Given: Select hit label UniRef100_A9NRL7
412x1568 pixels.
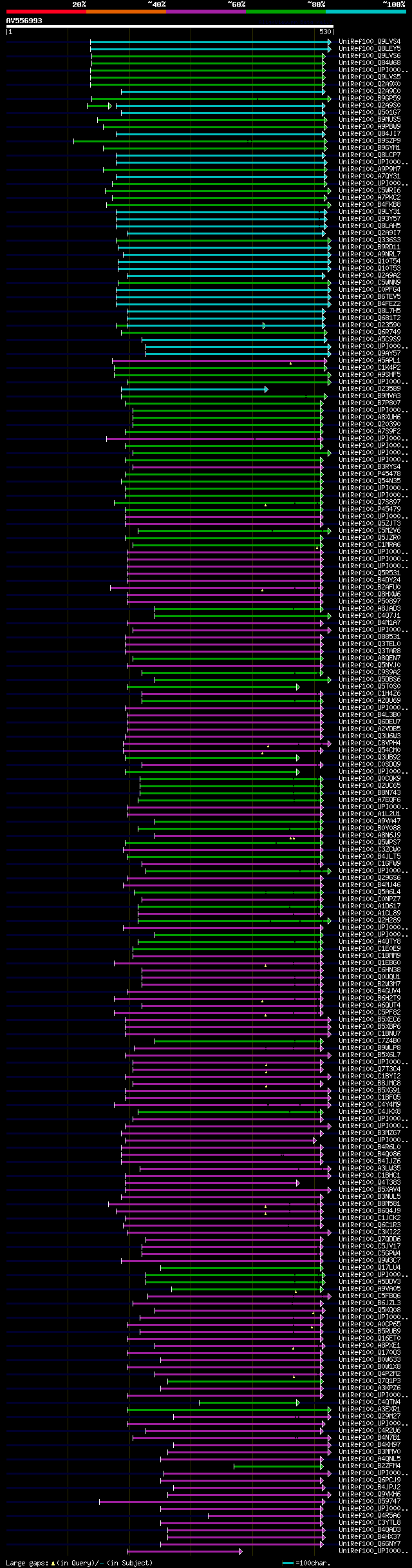Looking at the screenshot, I should point(370,254).
